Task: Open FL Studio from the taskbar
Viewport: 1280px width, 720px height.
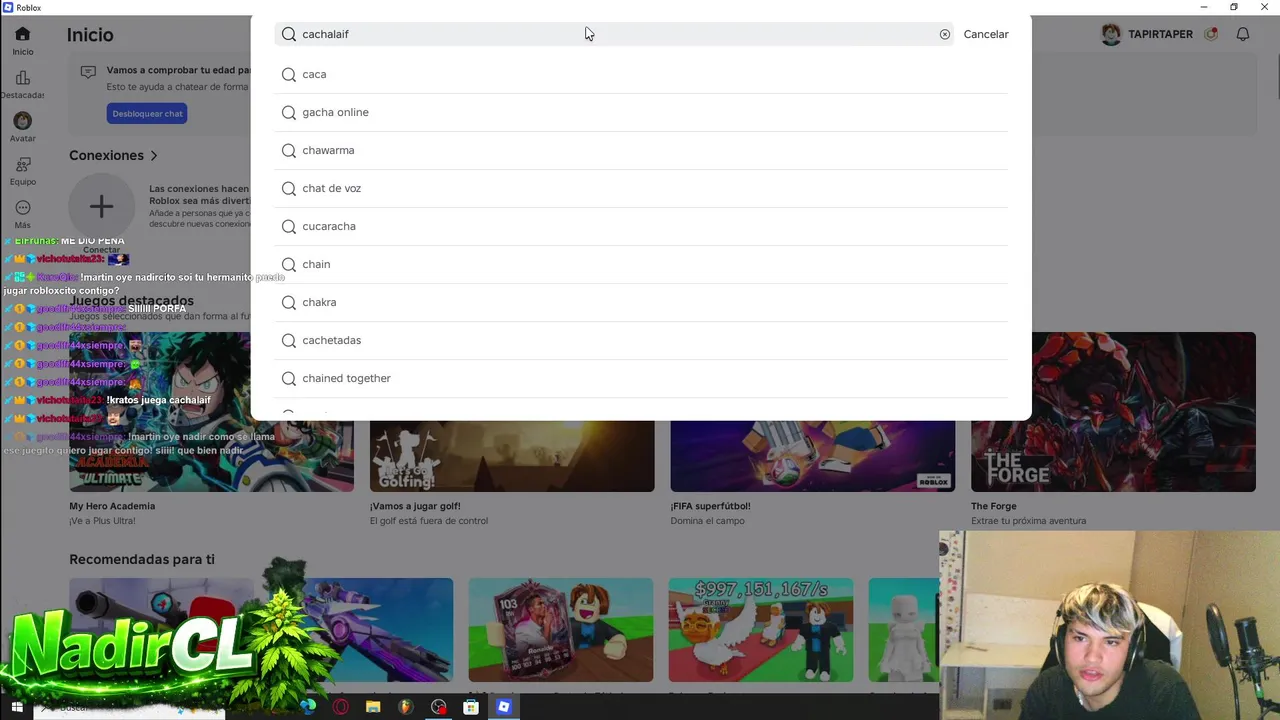Action: [405, 707]
